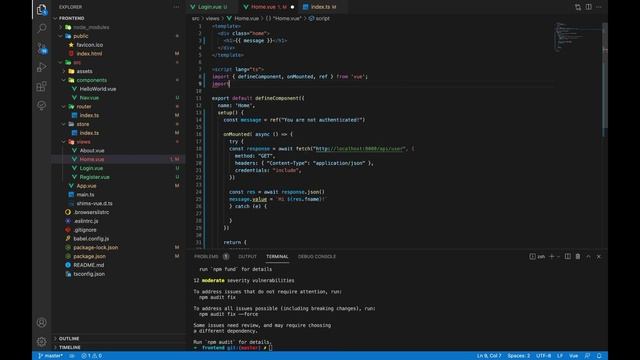640x360 pixels.
Task: Collapse the views folder
Action: pyautogui.click(x=64, y=142)
